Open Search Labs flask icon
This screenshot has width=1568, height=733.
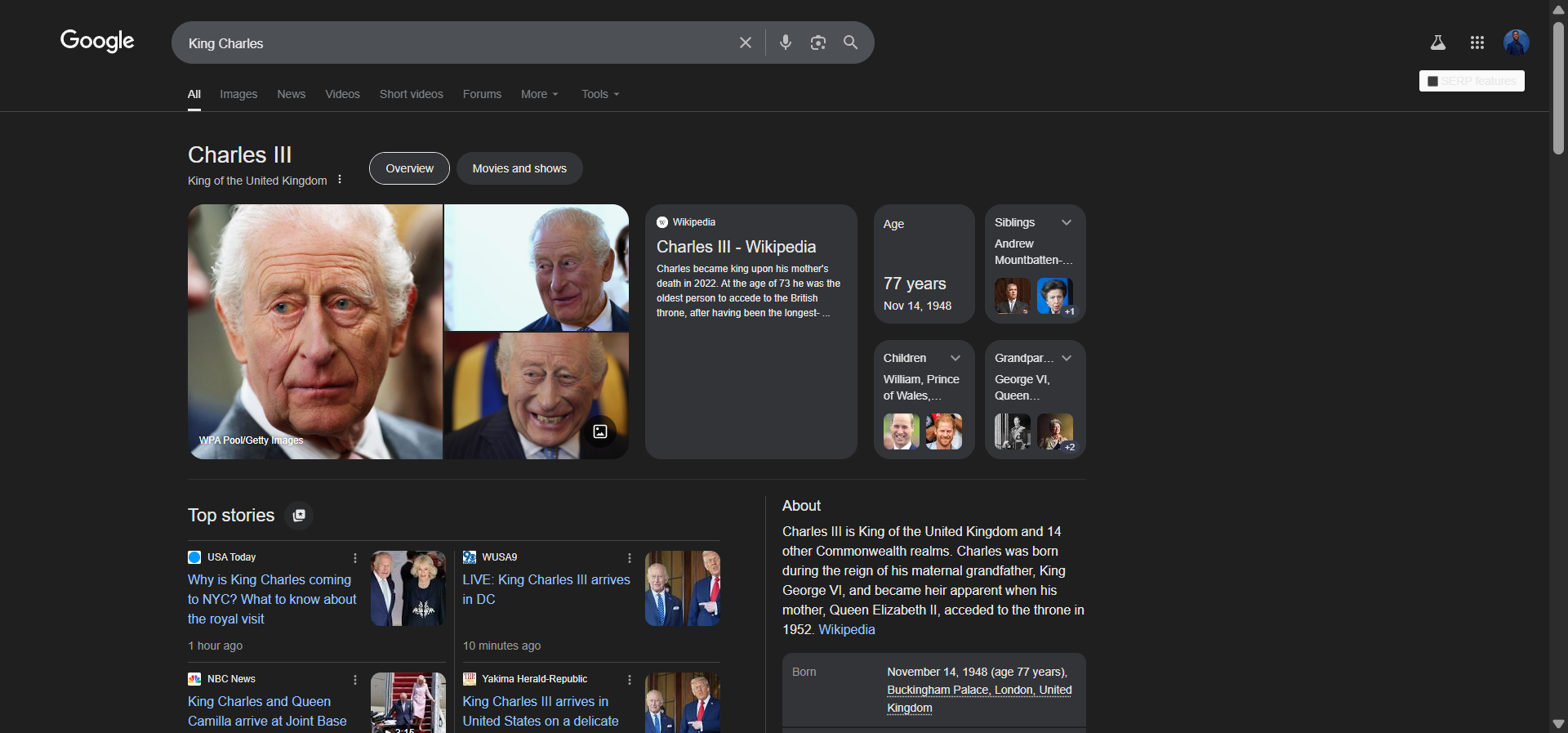point(1437,42)
